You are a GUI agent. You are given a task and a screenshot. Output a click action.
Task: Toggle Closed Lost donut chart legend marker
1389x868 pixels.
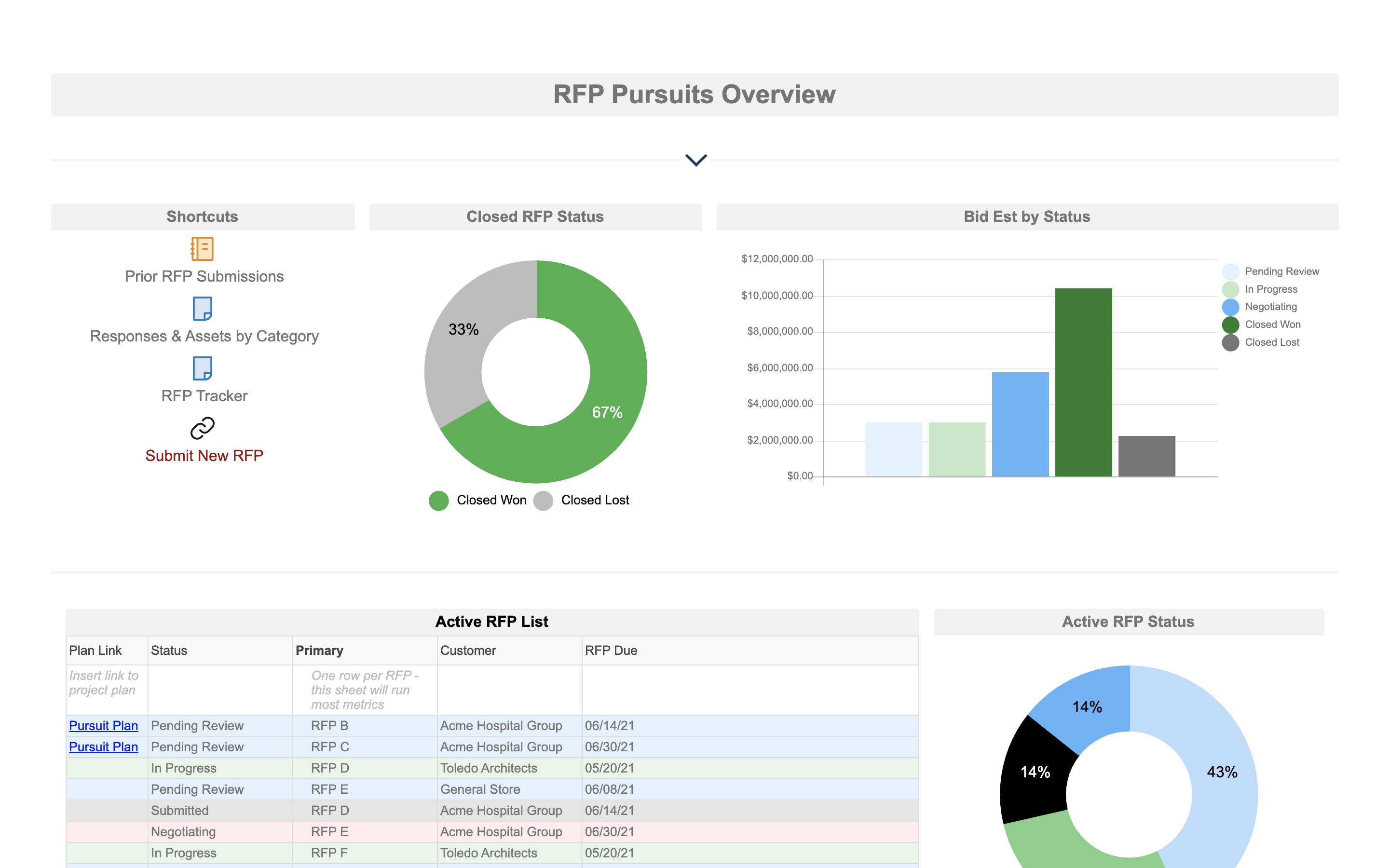[x=543, y=501]
